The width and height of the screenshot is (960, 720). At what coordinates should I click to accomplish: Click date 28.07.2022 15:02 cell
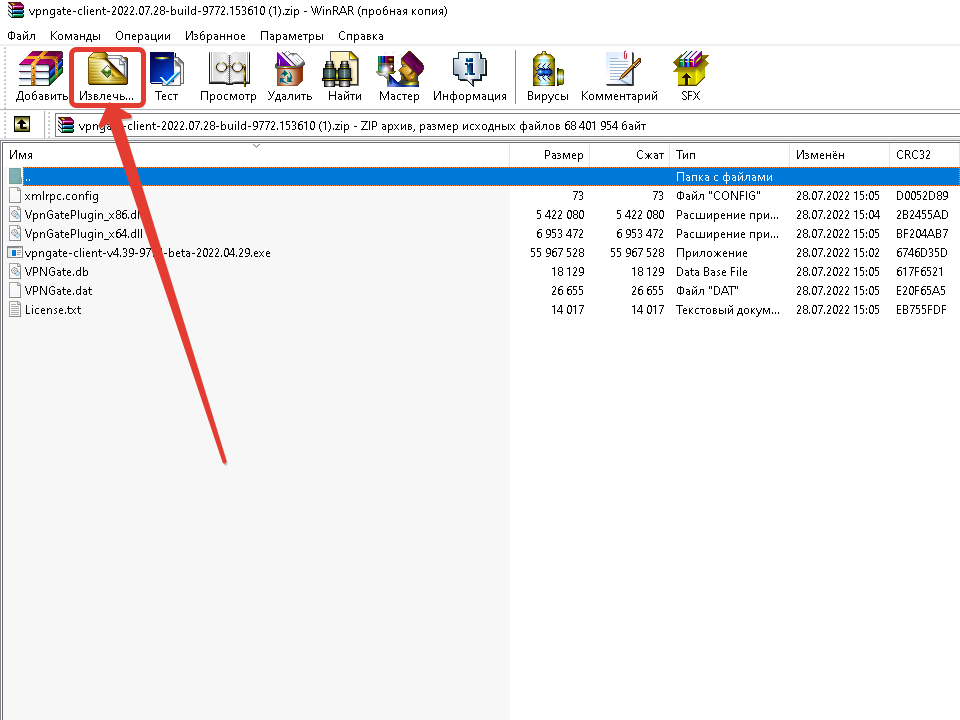click(x=838, y=253)
